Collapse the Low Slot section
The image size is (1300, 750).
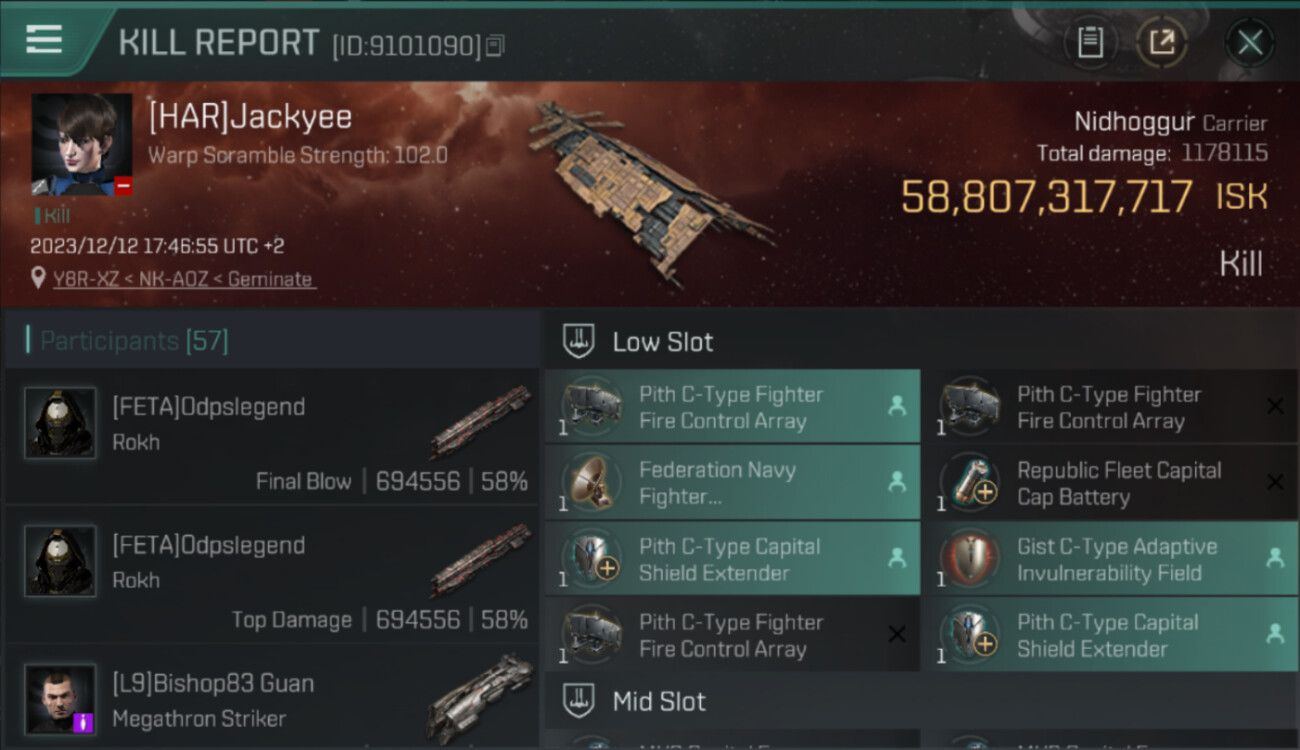coord(579,341)
